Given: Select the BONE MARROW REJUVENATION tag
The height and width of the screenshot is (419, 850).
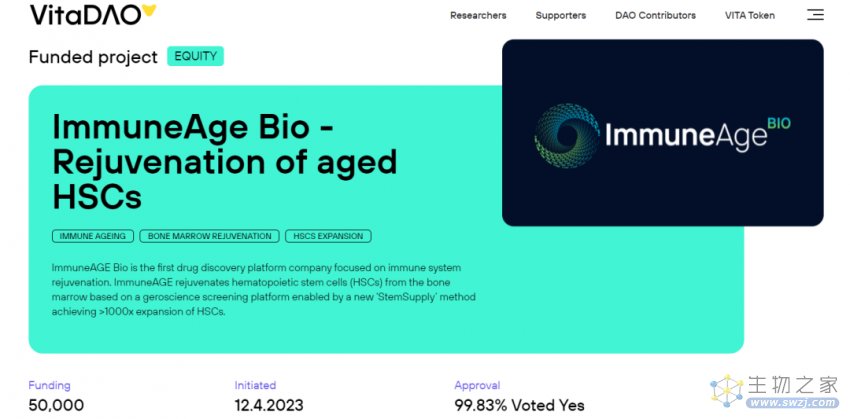Looking at the screenshot, I should [x=209, y=236].
